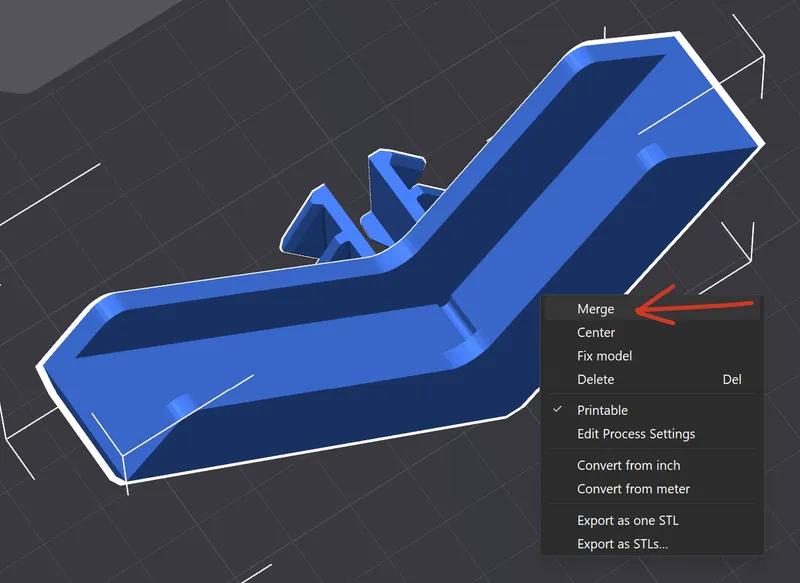Click the Del shortcut label next to Delete

732,380
